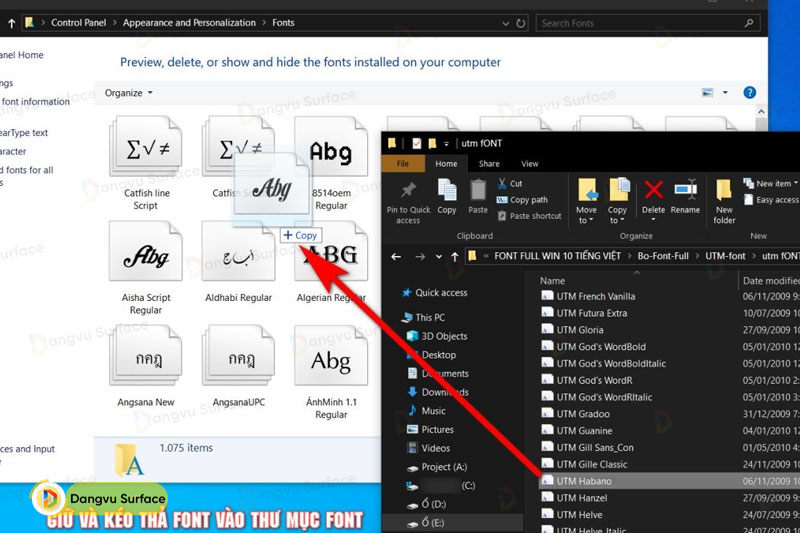
Task: Click the back arrow in utm fONT window
Action: coord(396,257)
